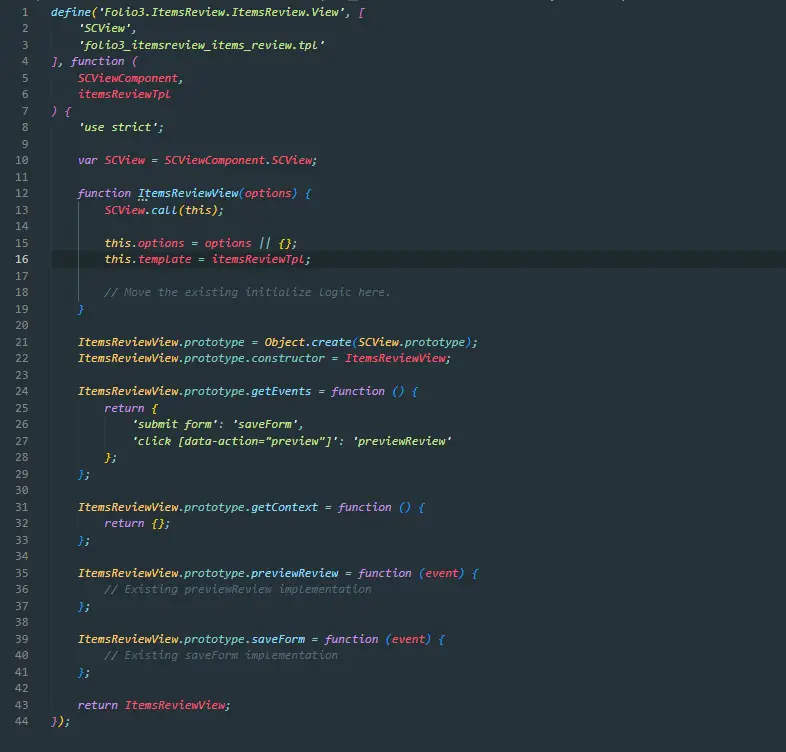
Task: Click the ItemsReviewView function name on line 12
Action: [x=188, y=194]
